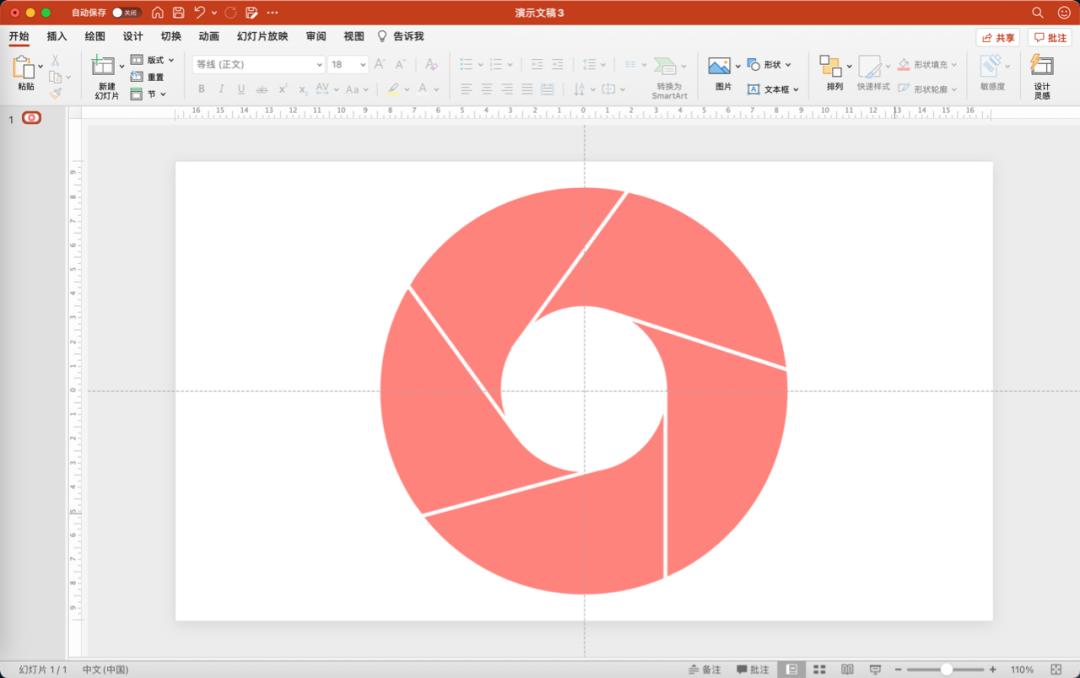Toggle Subscript formatting
1080x678 pixels.
coord(302,89)
